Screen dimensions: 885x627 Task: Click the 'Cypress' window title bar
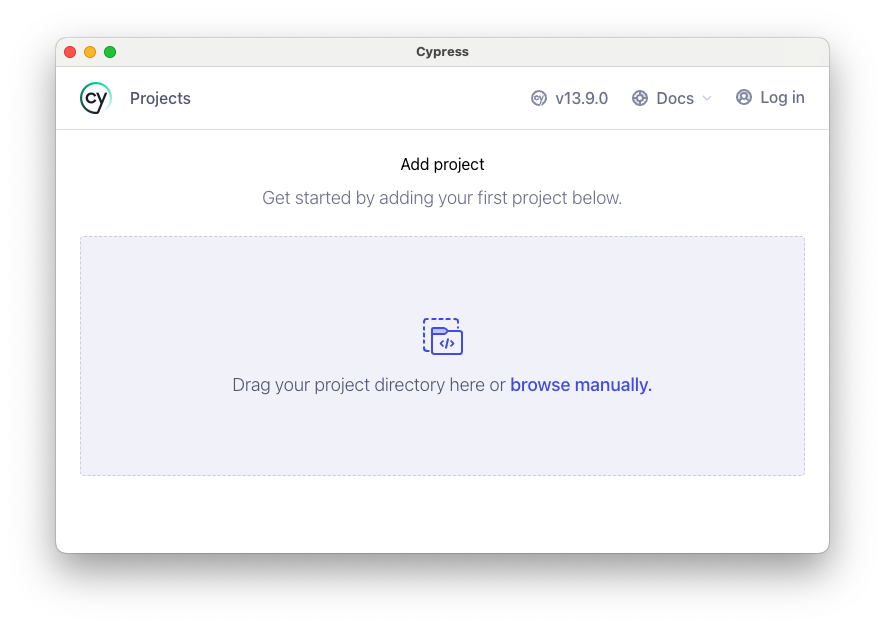point(442,52)
